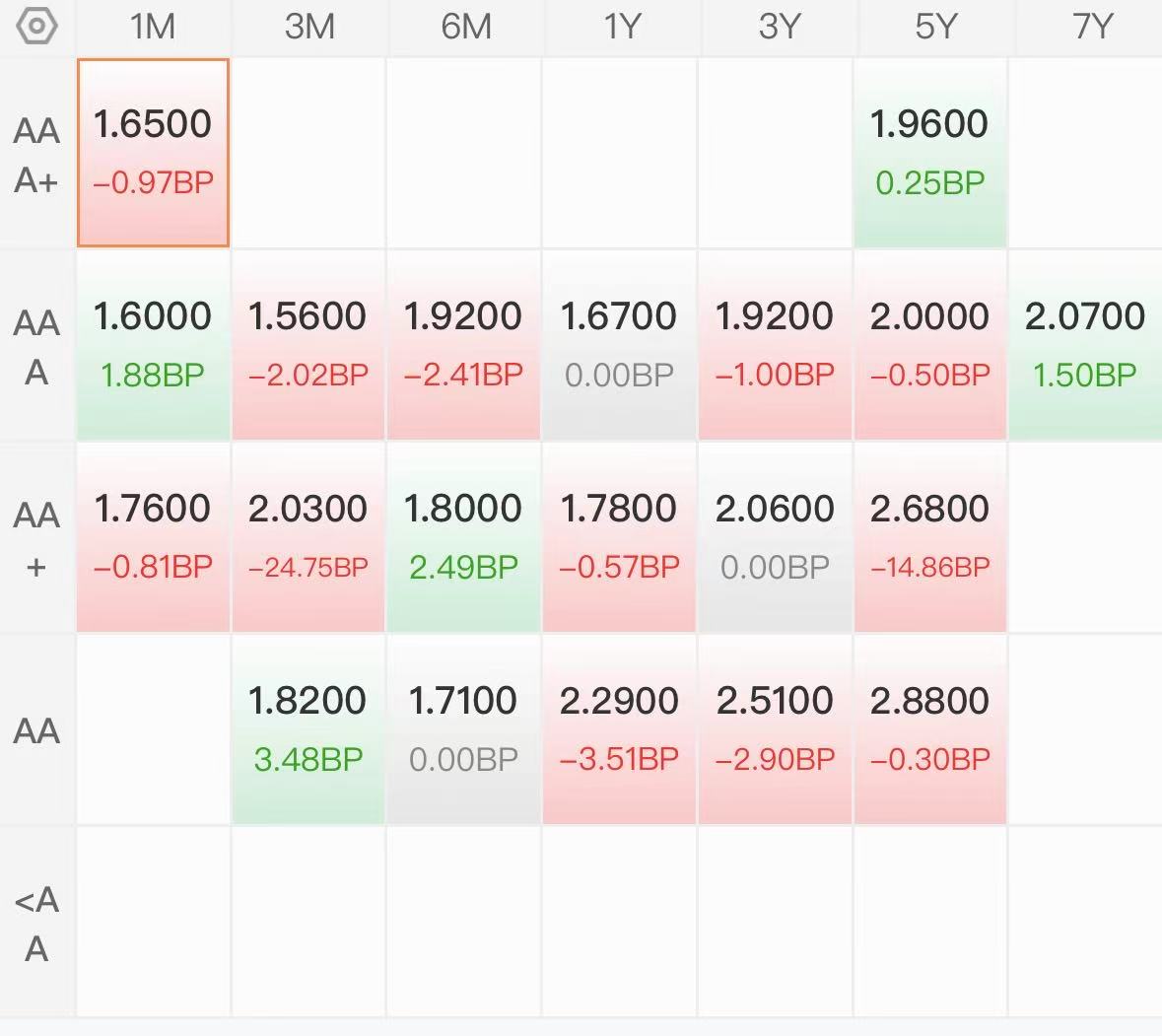Click AA+ 3Y cell showing 2.0600

775,538
